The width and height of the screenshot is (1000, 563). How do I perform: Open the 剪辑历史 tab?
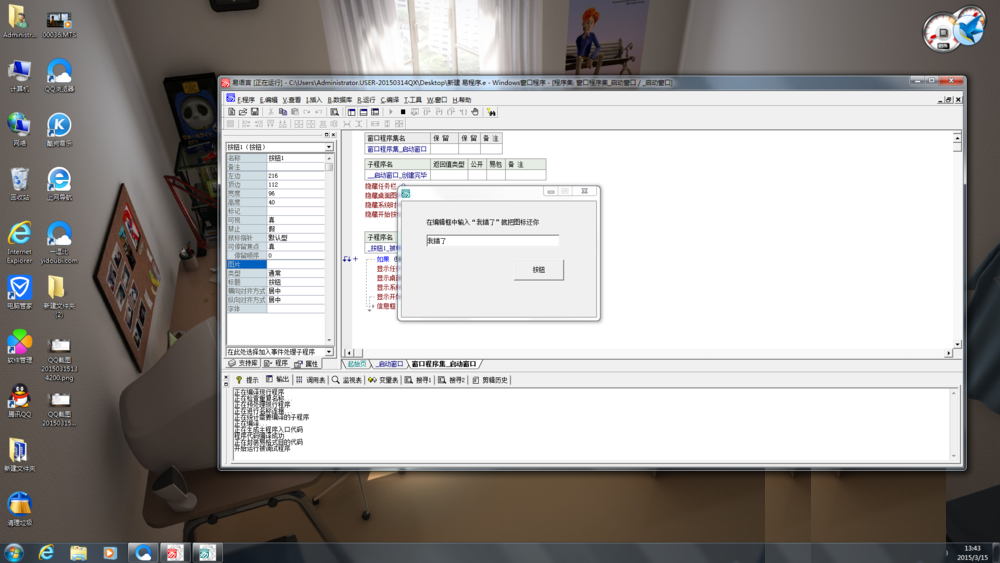(x=490, y=380)
